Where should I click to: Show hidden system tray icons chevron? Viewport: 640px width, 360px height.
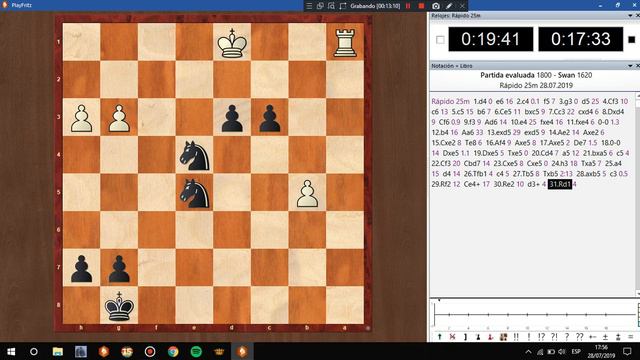pyautogui.click(x=528, y=351)
